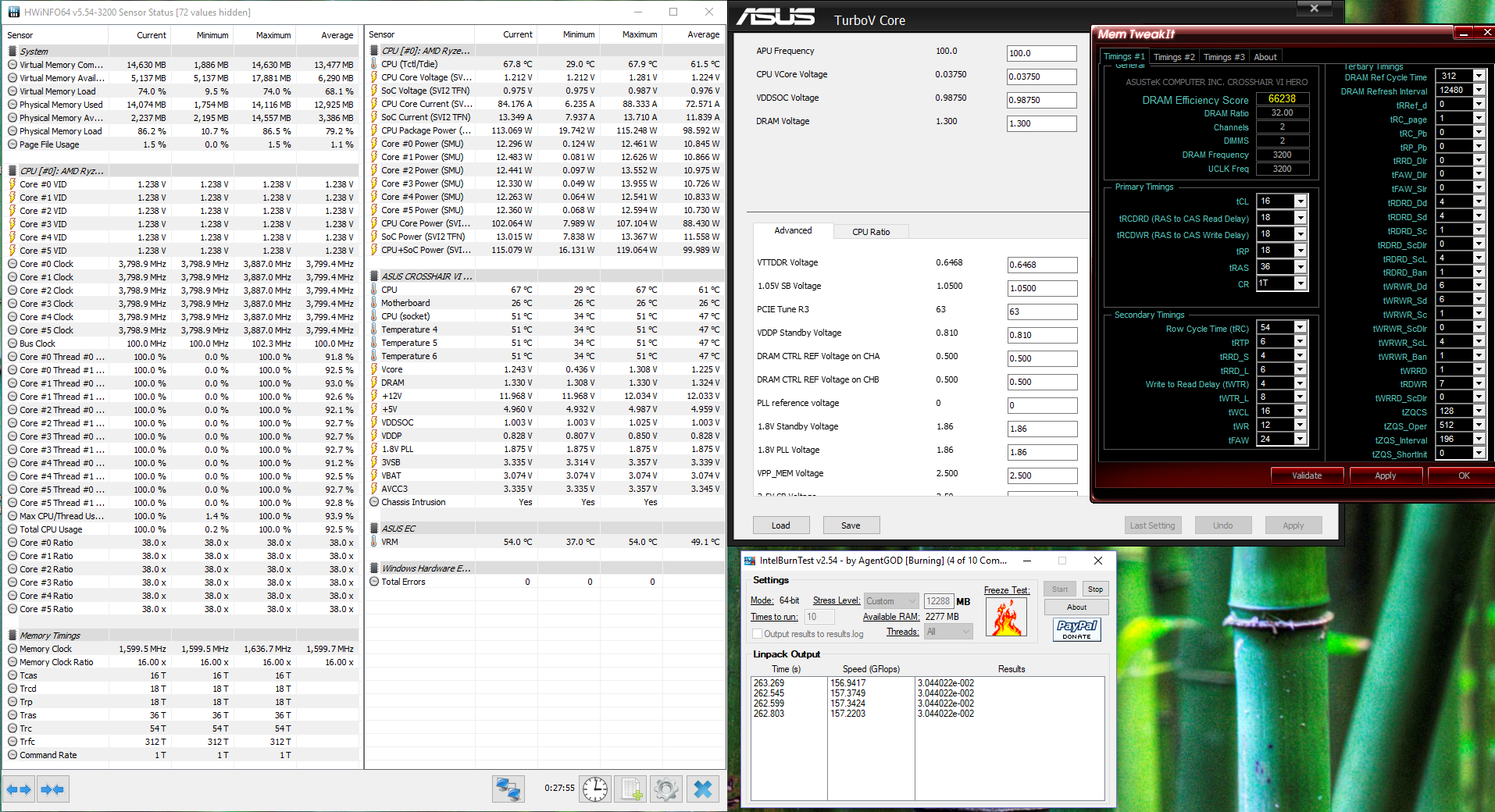Open the tCL dropdown in Primary Timings
1495x812 pixels.
(x=1300, y=201)
